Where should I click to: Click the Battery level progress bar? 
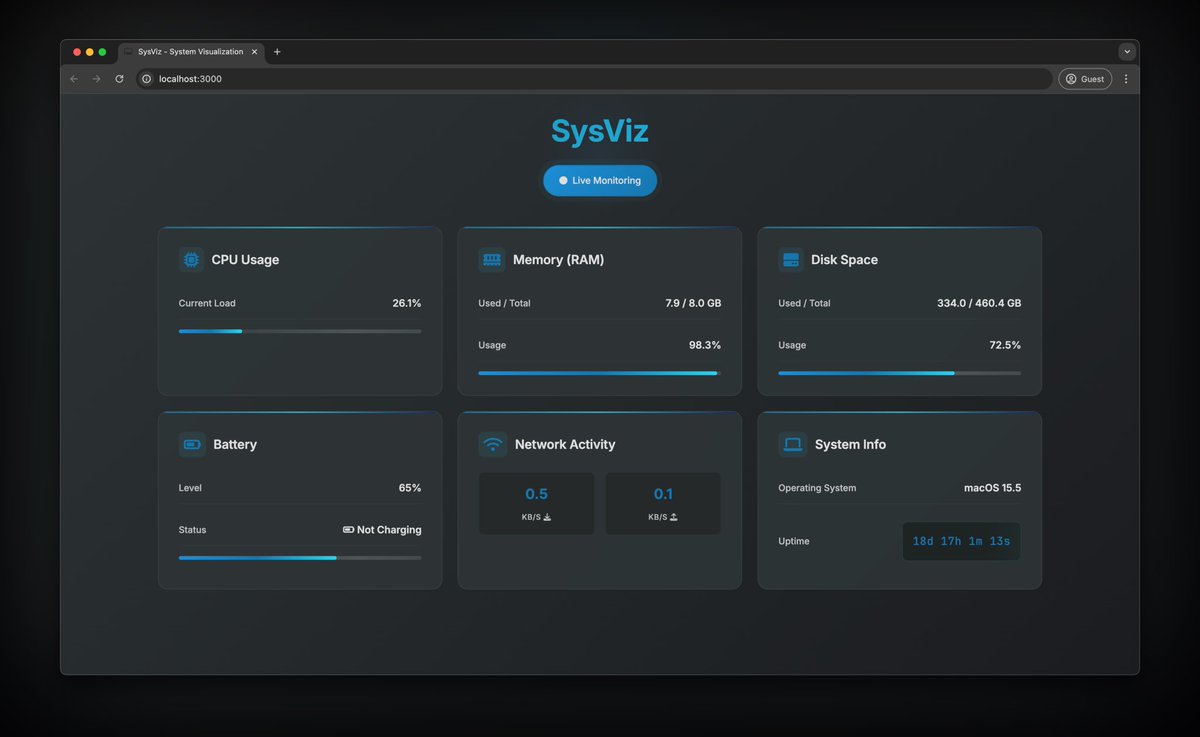(300, 558)
